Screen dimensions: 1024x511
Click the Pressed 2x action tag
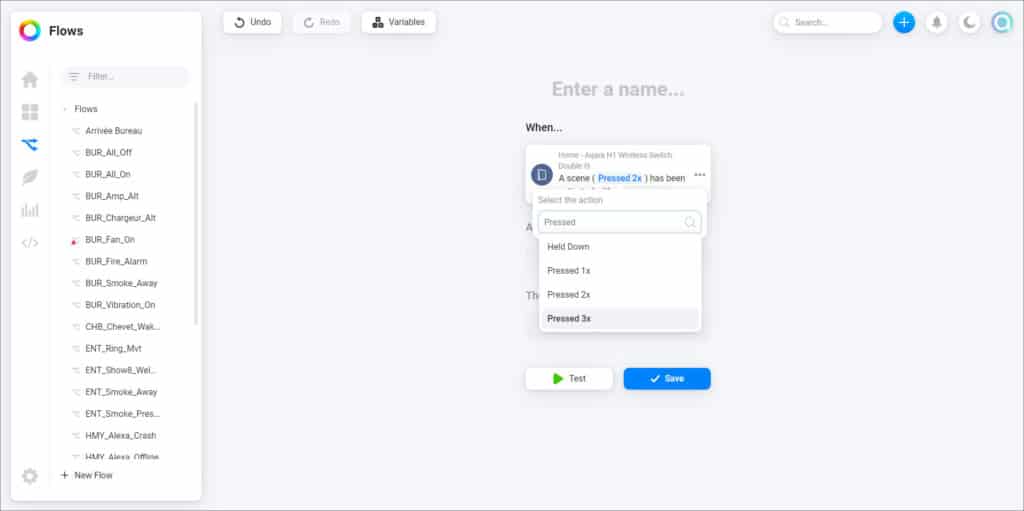[x=620, y=178]
